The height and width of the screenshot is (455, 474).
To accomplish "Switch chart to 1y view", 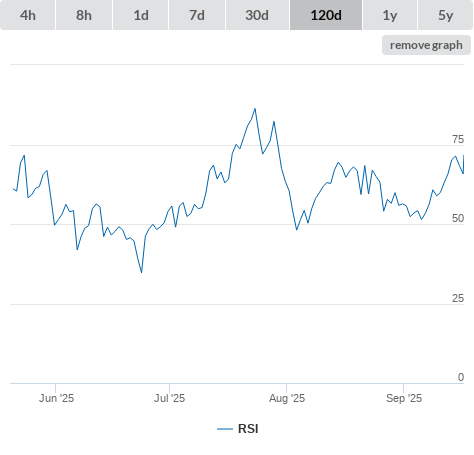I will coord(390,15).
